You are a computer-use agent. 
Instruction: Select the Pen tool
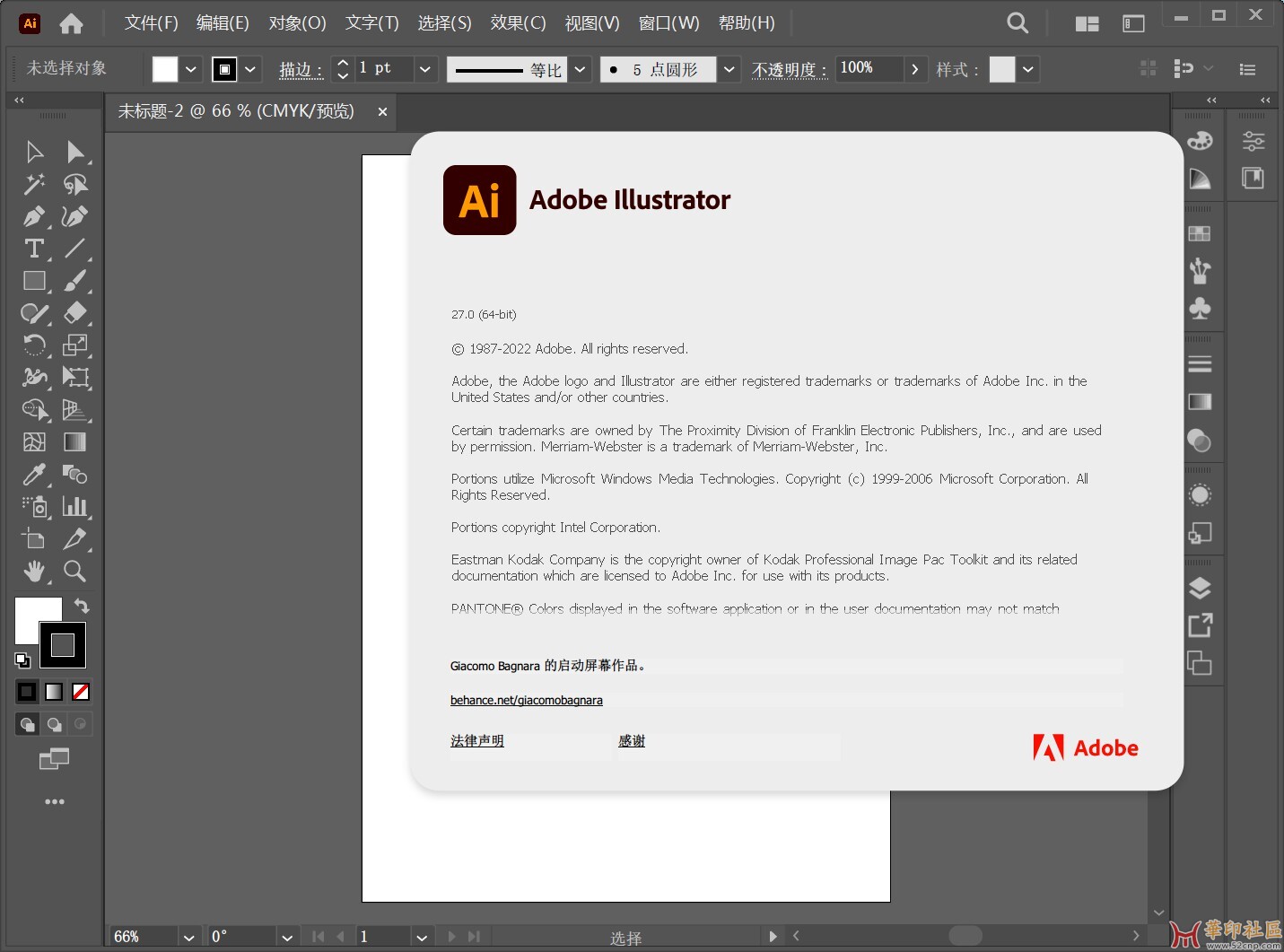(x=34, y=217)
